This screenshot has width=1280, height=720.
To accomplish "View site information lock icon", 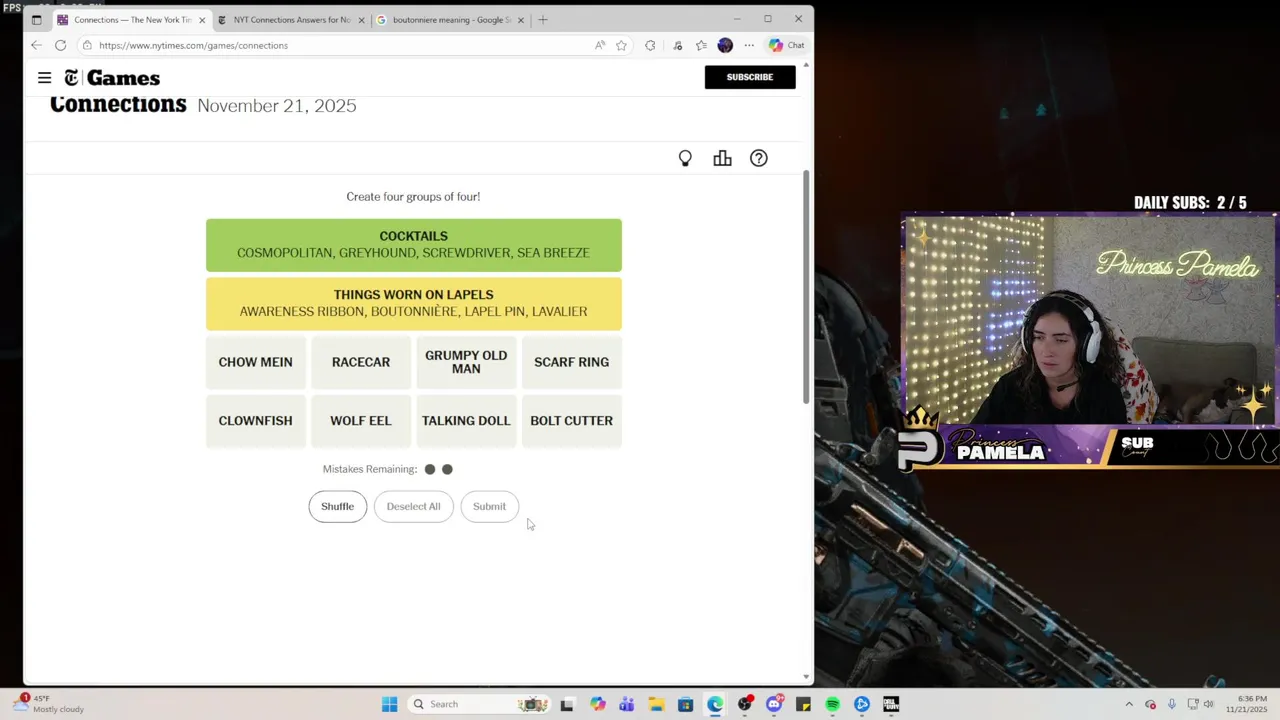I will [88, 45].
